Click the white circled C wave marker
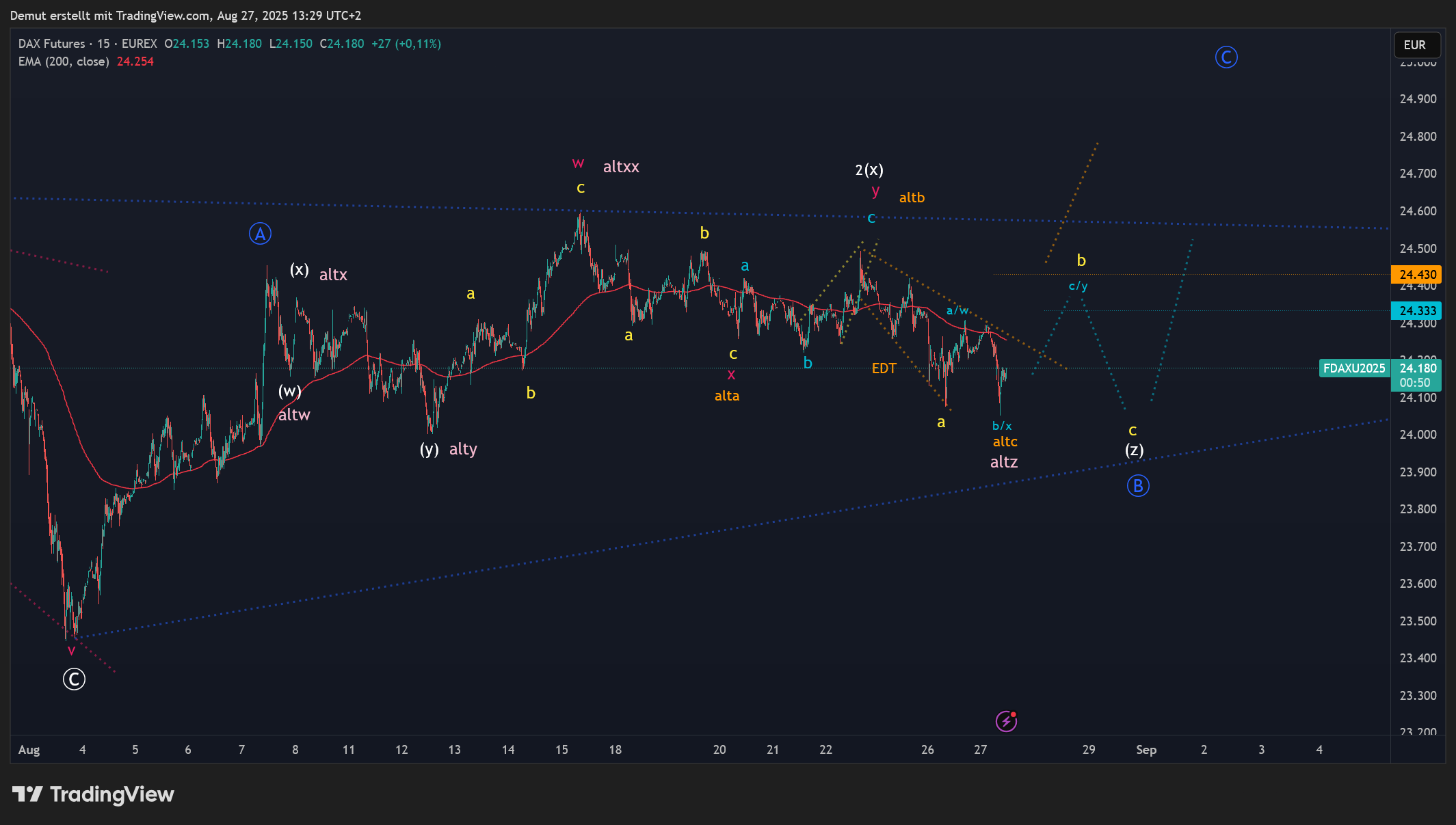The image size is (1456, 825). 74,679
